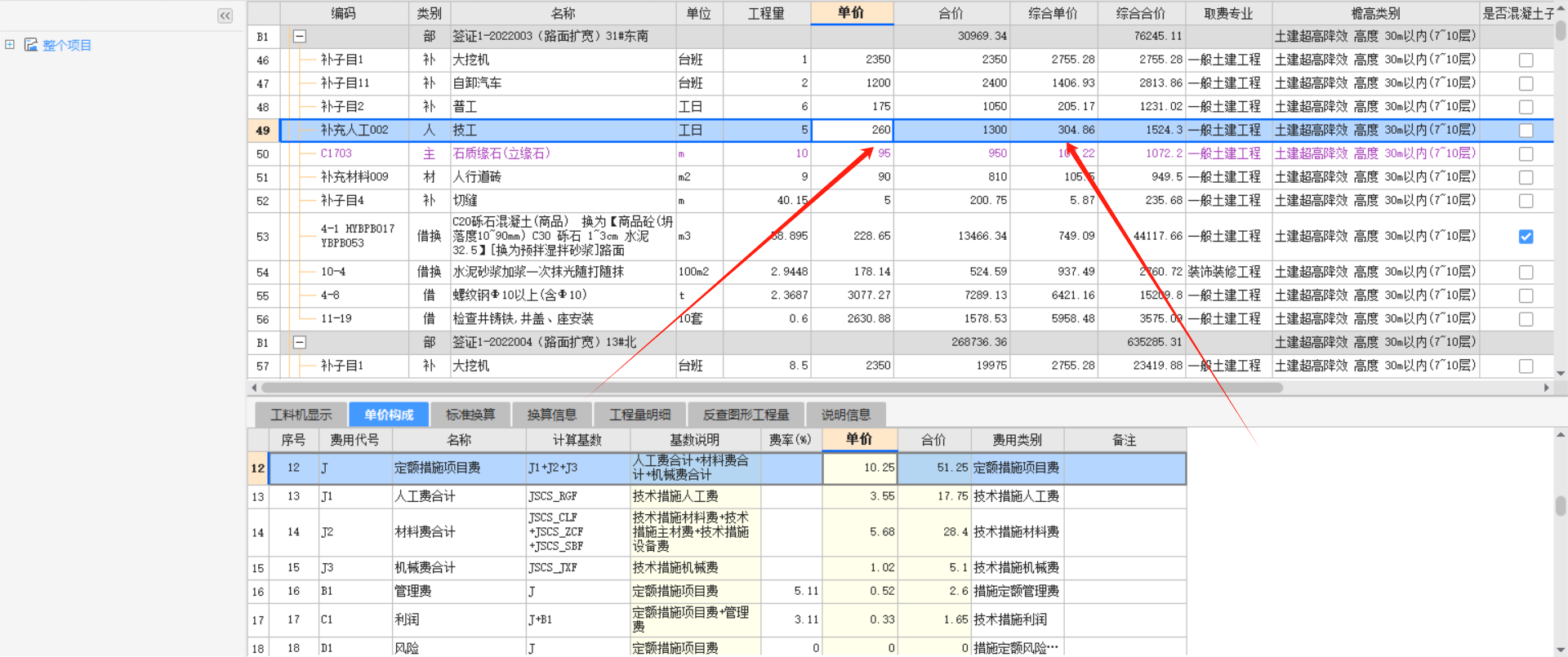The height and width of the screenshot is (657, 1568).
Task: Edit the 单价 cell 10.25 in lower table
Action: [x=860, y=468]
